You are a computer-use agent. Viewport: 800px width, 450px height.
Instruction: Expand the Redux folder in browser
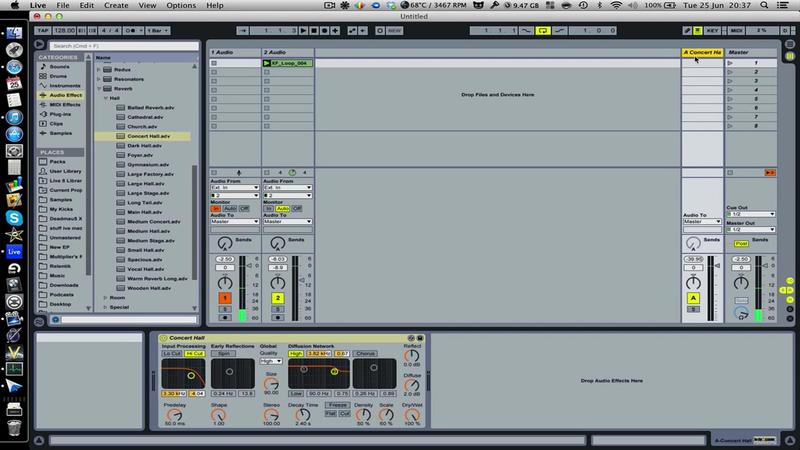coord(99,69)
